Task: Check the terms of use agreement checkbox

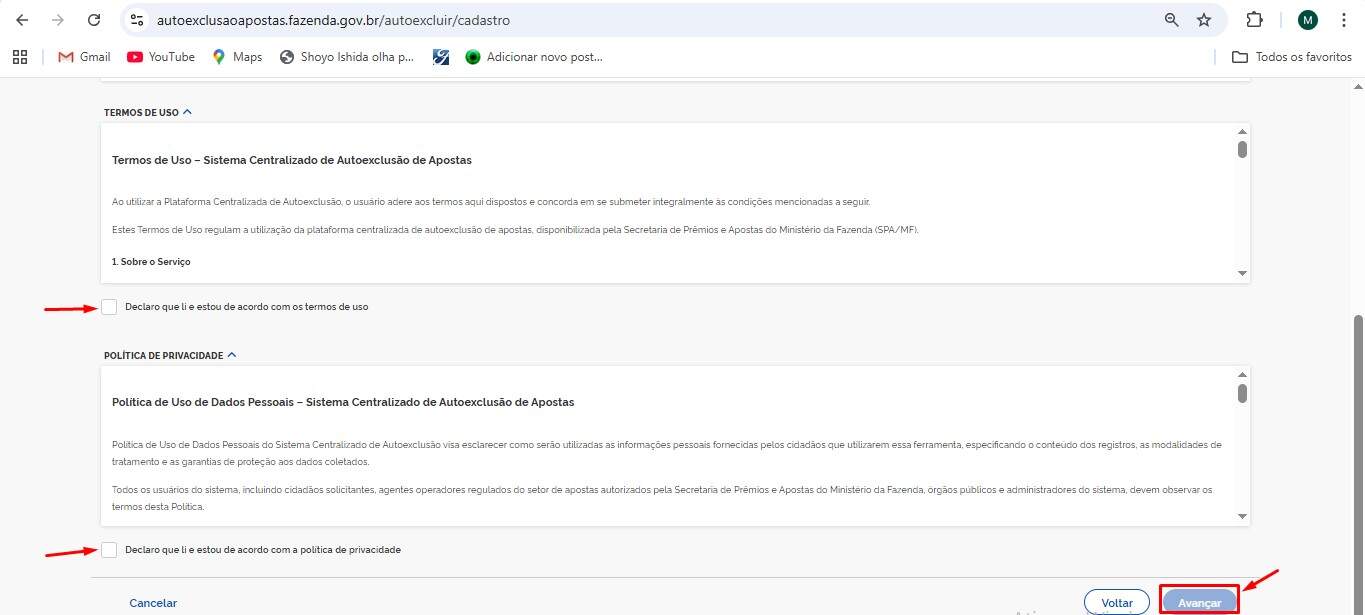Action: pos(110,306)
